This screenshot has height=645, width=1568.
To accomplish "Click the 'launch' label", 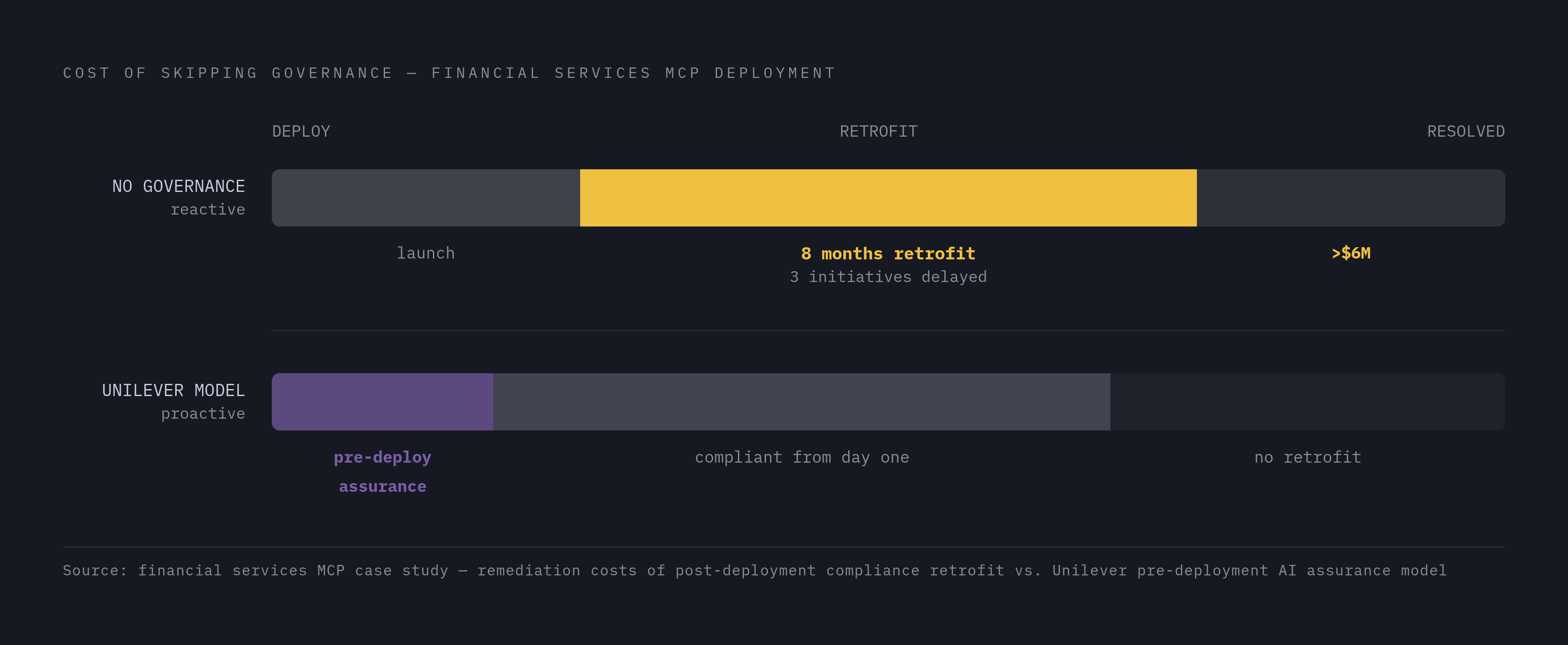I will pyautogui.click(x=426, y=253).
